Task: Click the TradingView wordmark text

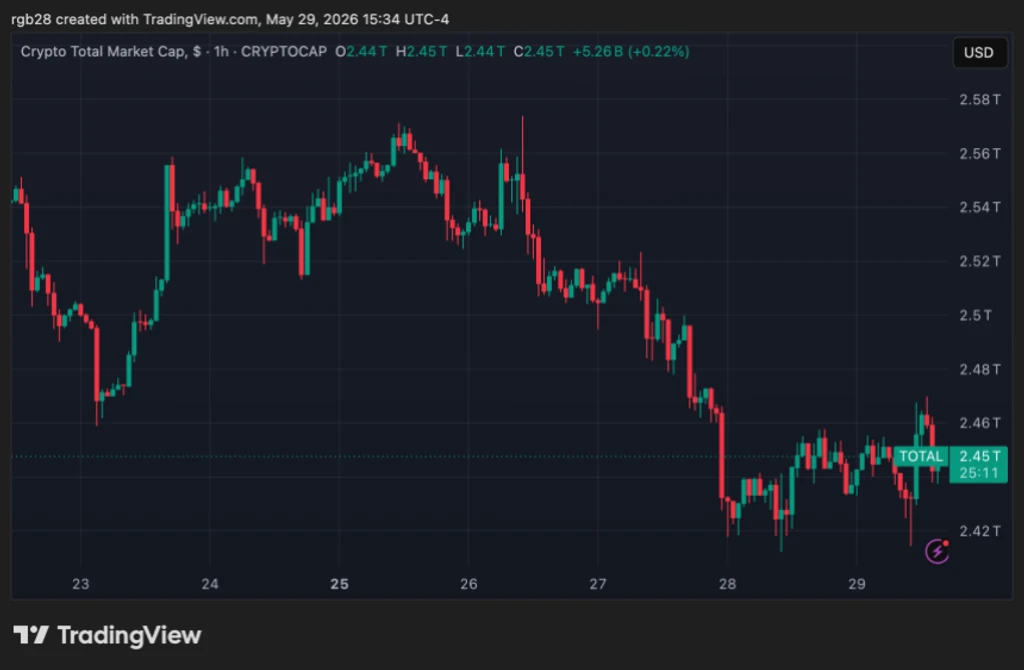Action: (129, 635)
